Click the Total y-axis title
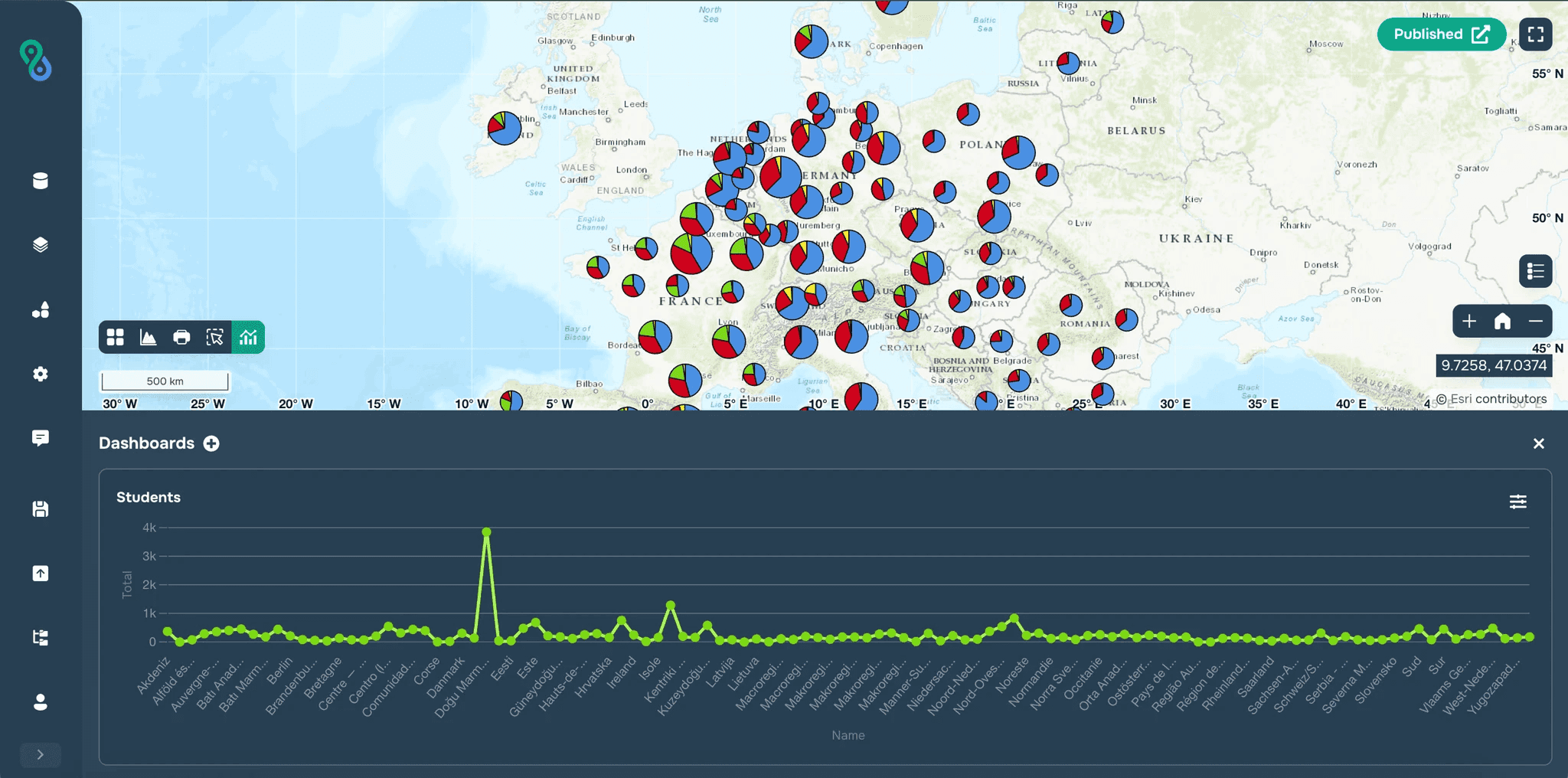 (127, 585)
